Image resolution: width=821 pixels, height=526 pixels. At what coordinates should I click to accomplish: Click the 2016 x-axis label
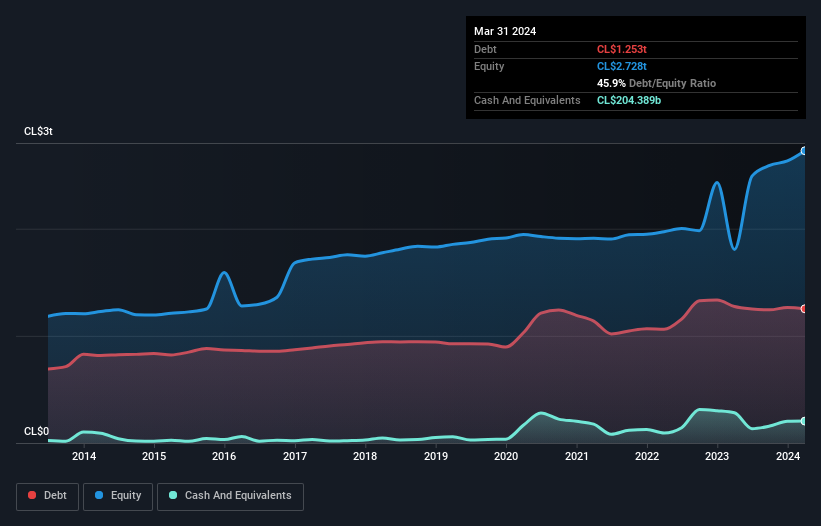coord(224,456)
